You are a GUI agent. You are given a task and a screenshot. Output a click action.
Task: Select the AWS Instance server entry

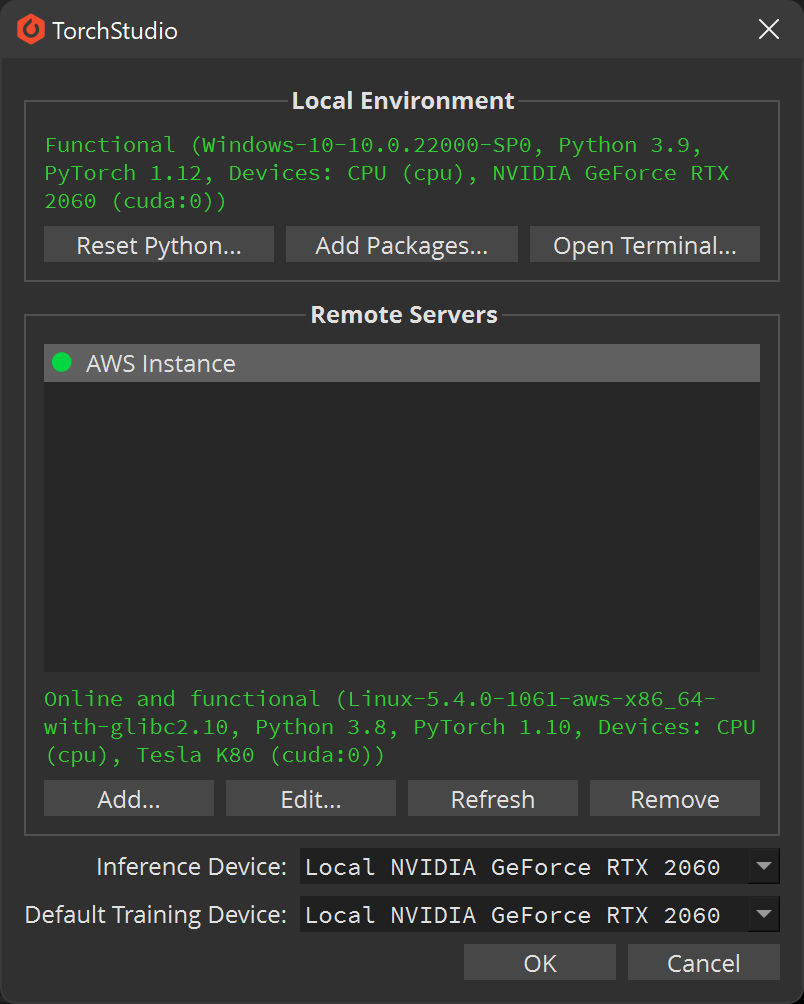(x=402, y=363)
